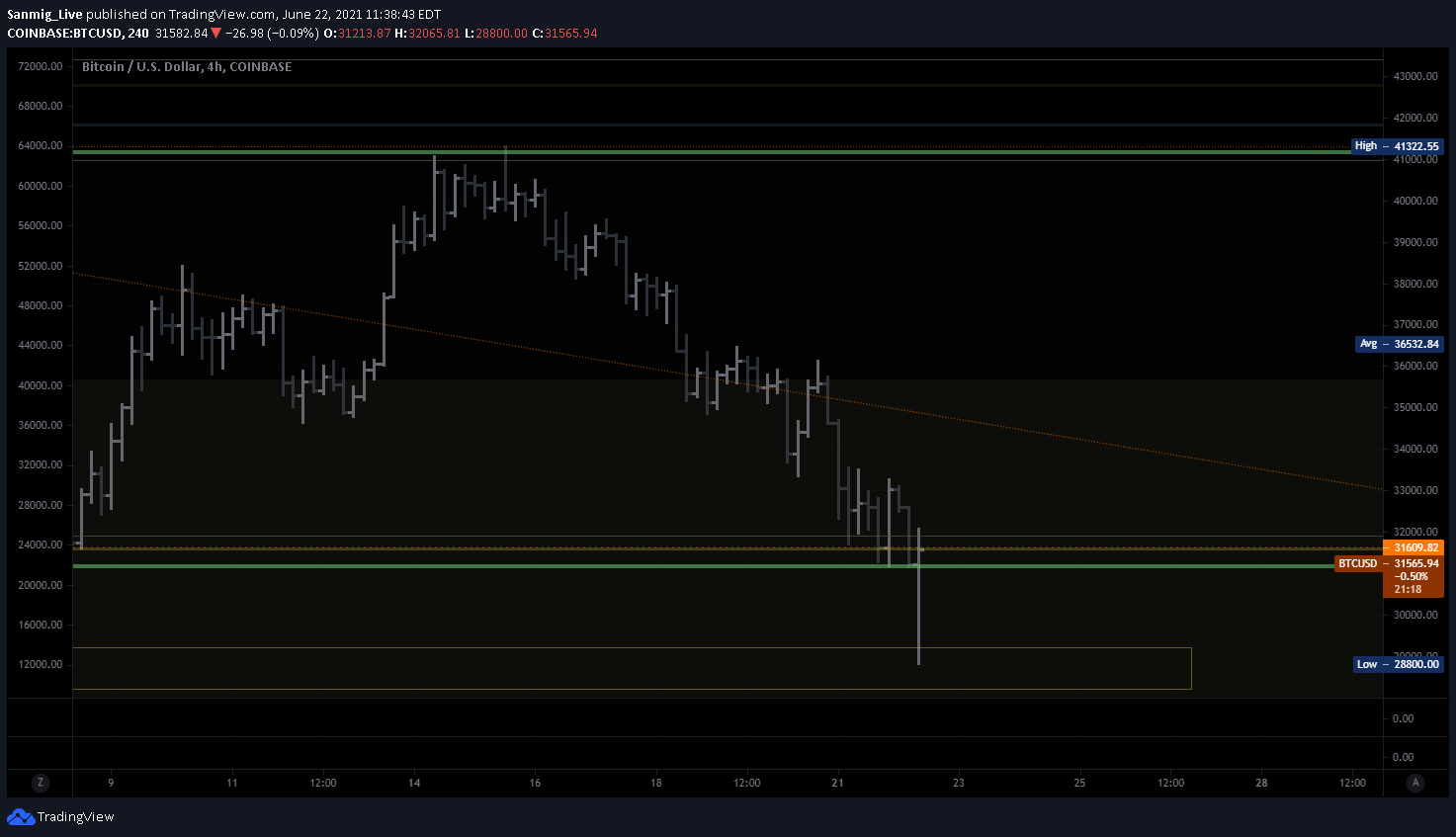
Task: Click date 16 on the time axis
Action: click(x=535, y=783)
